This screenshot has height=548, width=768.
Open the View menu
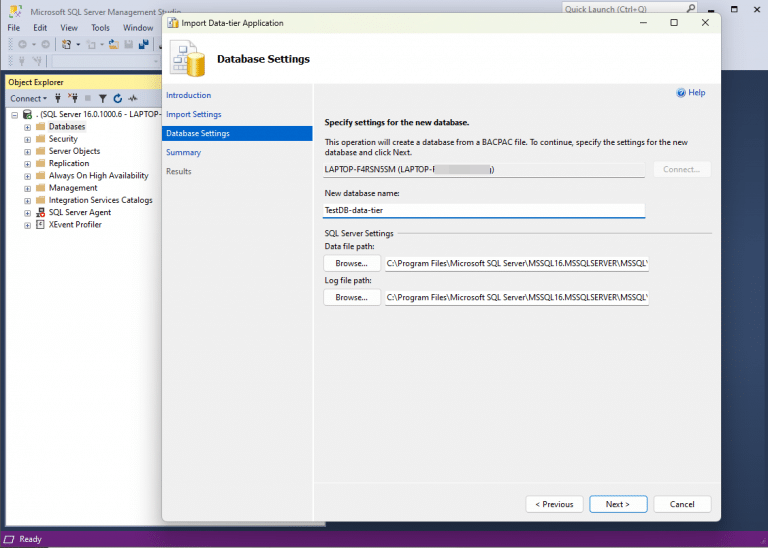69,28
